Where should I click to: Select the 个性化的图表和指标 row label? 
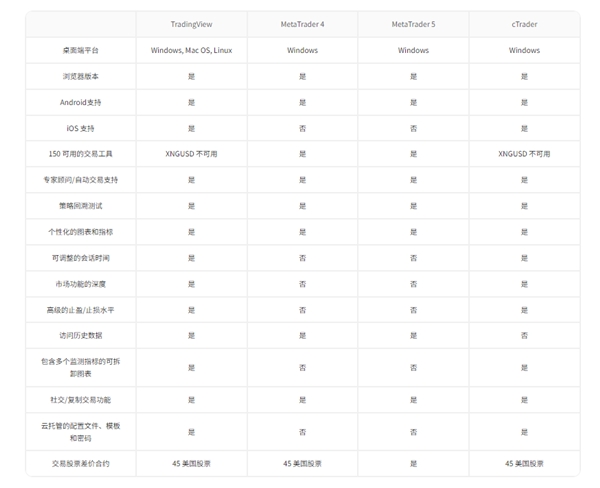tap(80, 232)
